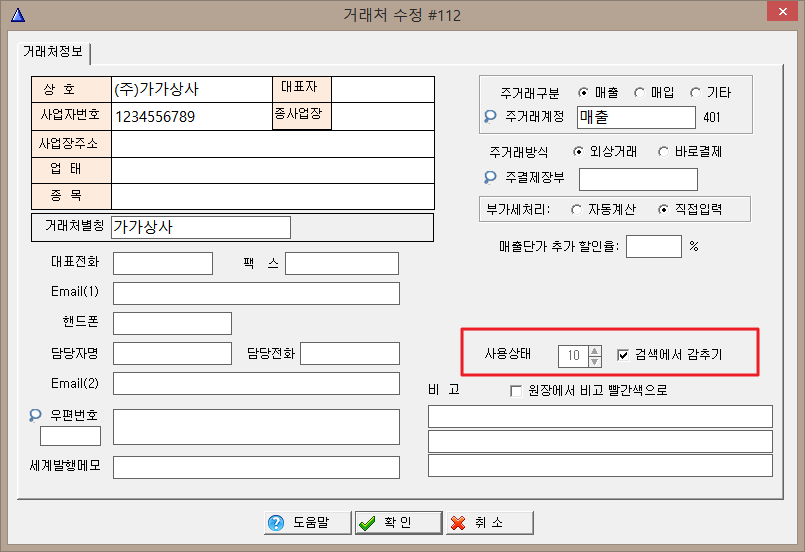Image resolution: width=805 pixels, height=552 pixels.
Task: Click the 주거래계정 field showing 매출
Action: [x=637, y=118]
